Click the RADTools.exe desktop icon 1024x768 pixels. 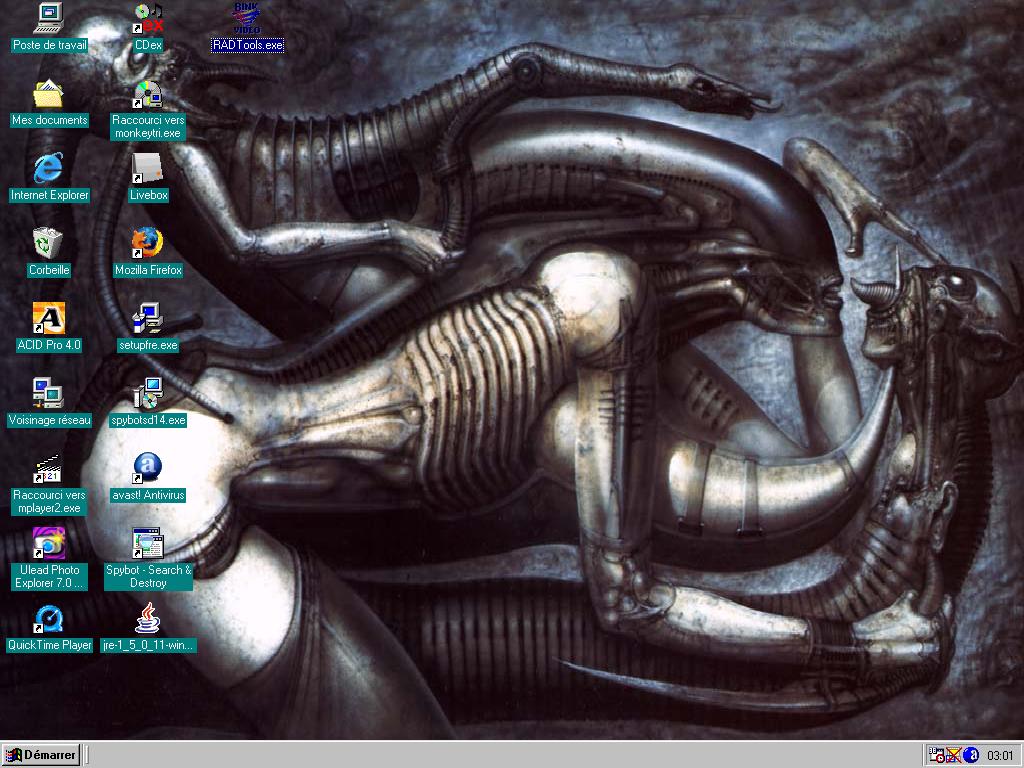point(247,19)
